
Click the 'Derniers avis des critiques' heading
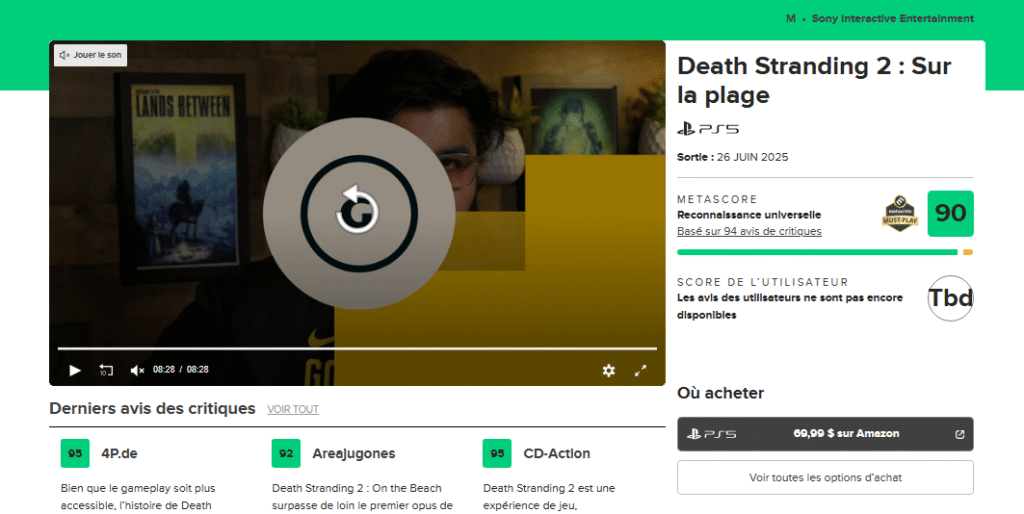152,408
